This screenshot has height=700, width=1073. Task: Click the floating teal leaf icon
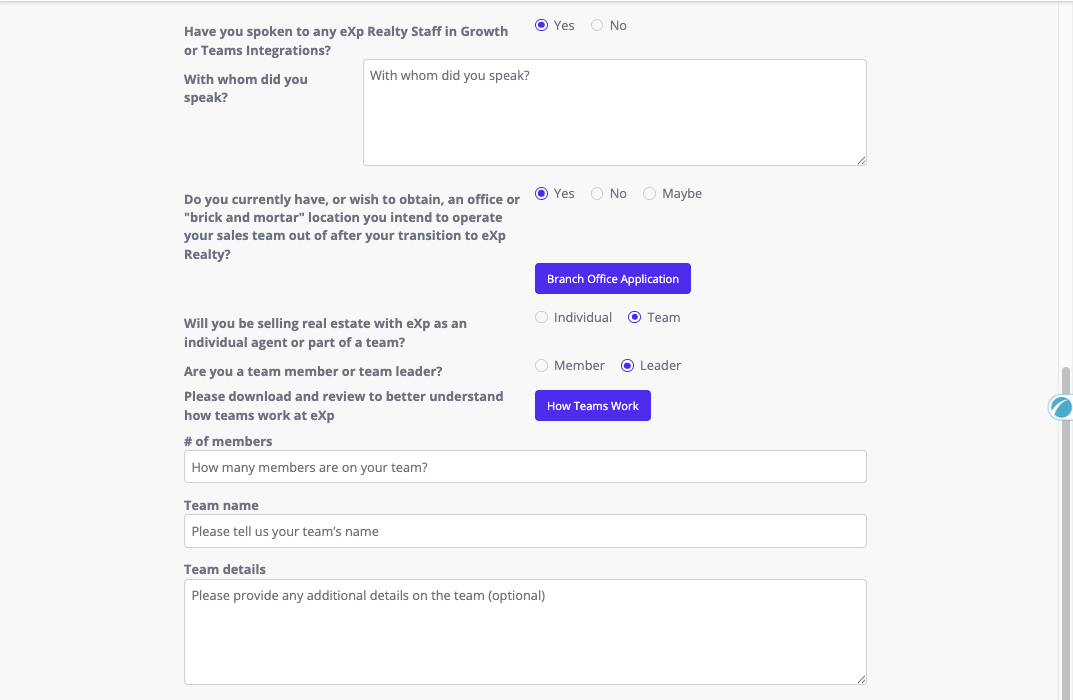tap(1061, 407)
